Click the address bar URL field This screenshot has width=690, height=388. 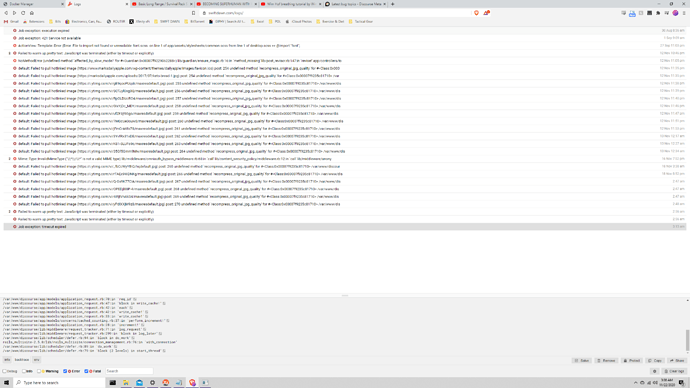point(334,13)
